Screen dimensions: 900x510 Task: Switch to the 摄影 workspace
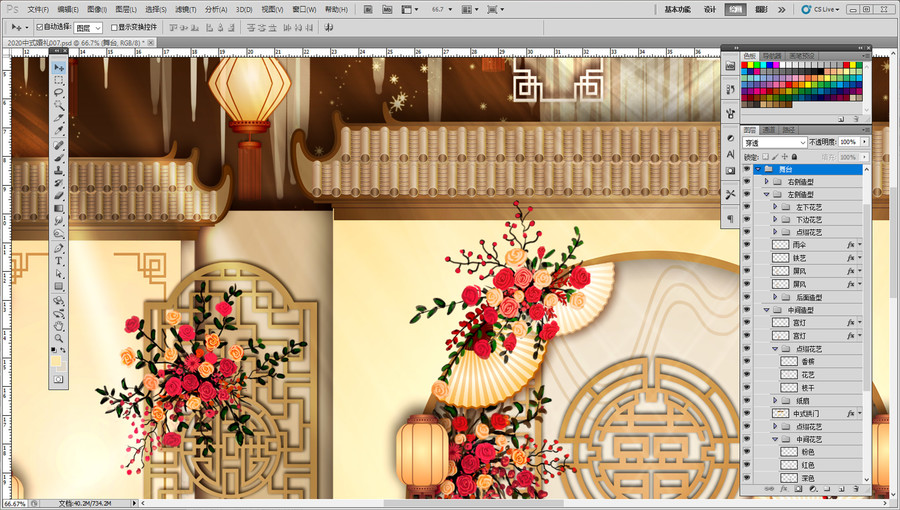762,10
